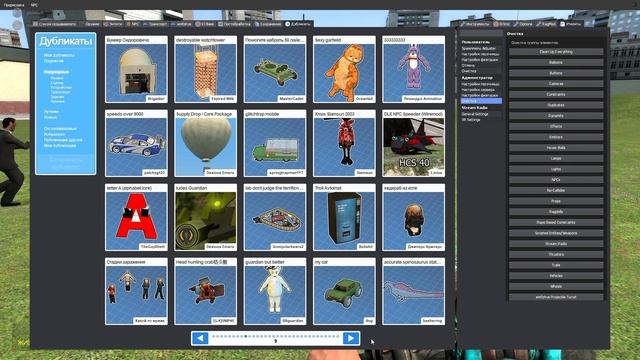This screenshot has height=360, width=640.
Task: Open the green platform dupe by MasterCadet
Action: [x=275, y=69]
